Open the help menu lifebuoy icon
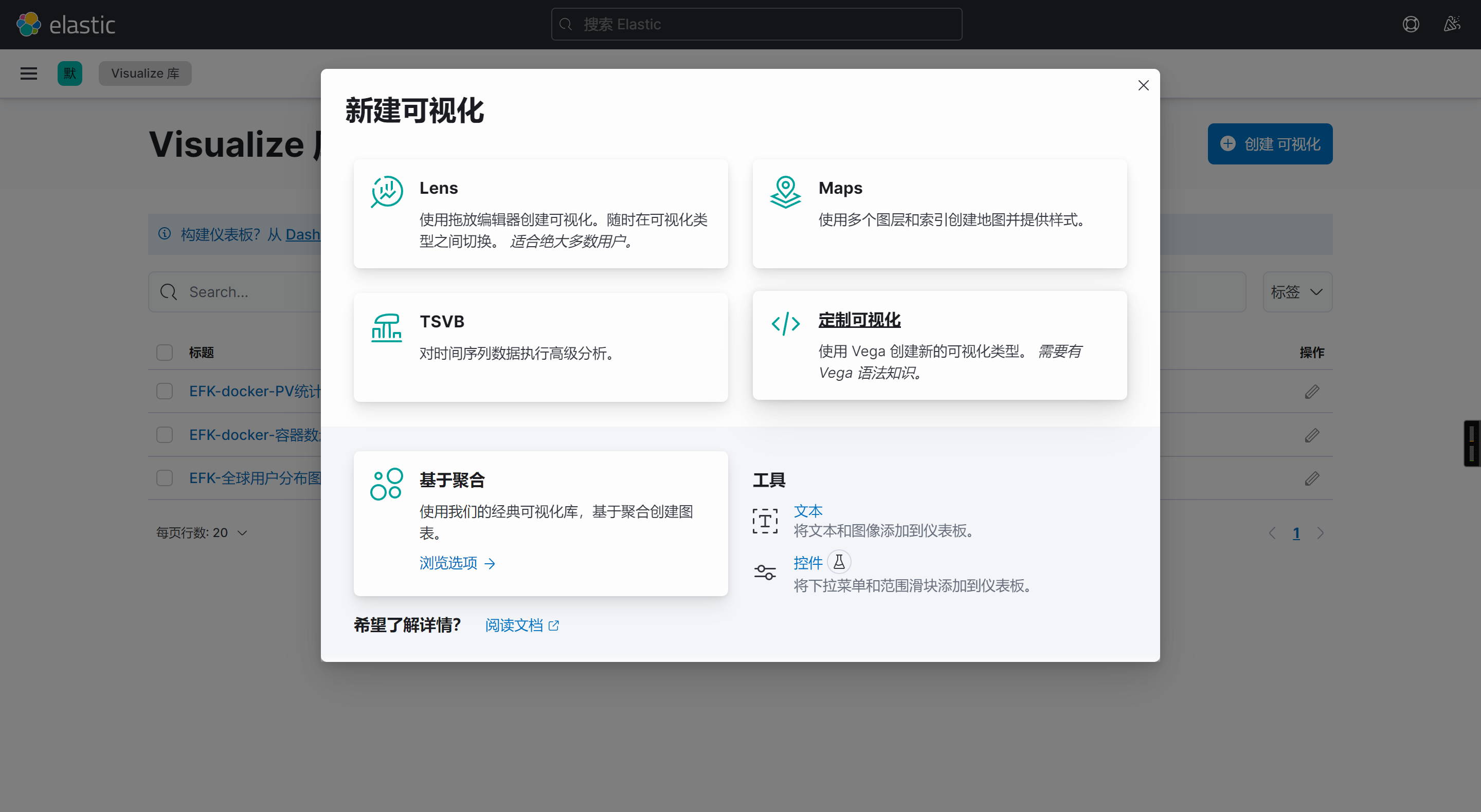Image resolution: width=1481 pixels, height=812 pixels. coord(1410,24)
